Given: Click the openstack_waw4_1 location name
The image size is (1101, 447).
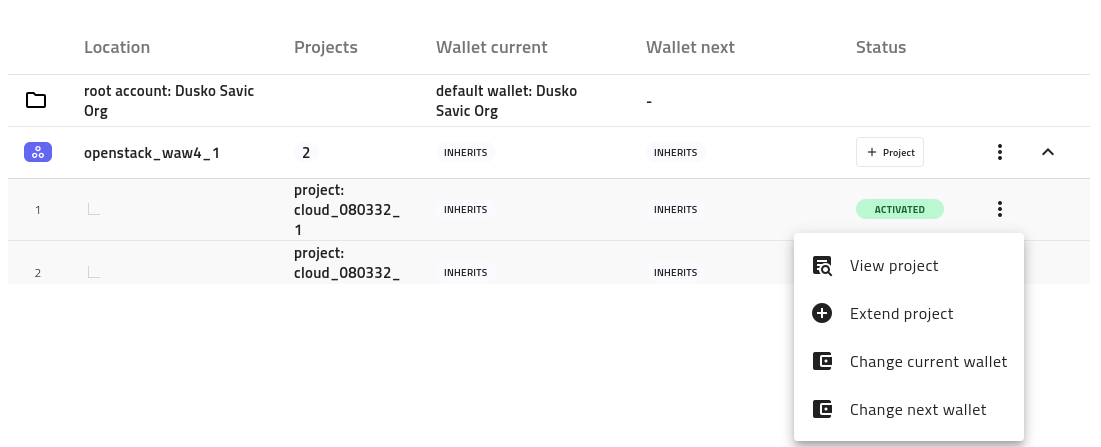Looking at the screenshot, I should [150, 153].
